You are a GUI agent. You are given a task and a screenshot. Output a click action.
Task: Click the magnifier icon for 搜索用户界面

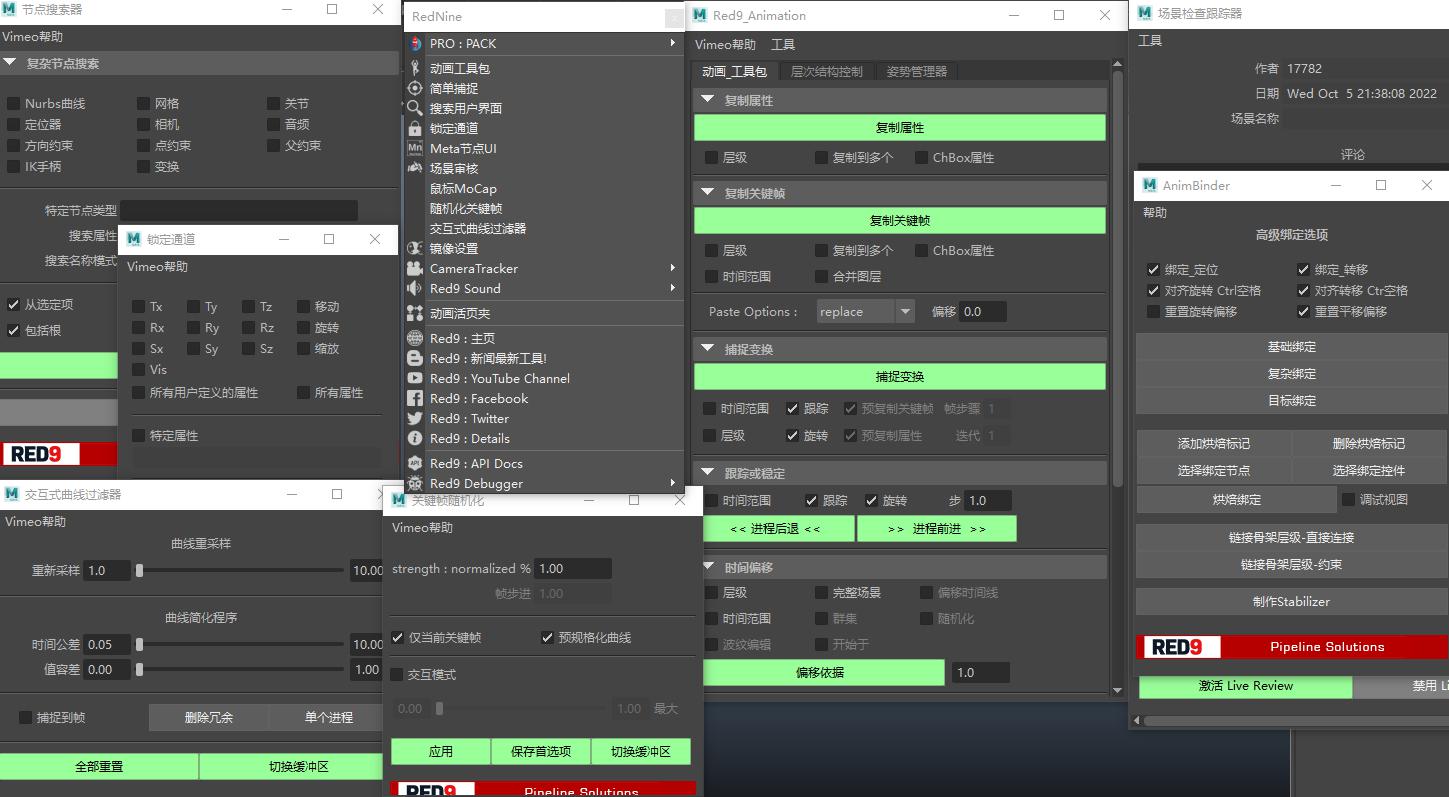(x=415, y=108)
